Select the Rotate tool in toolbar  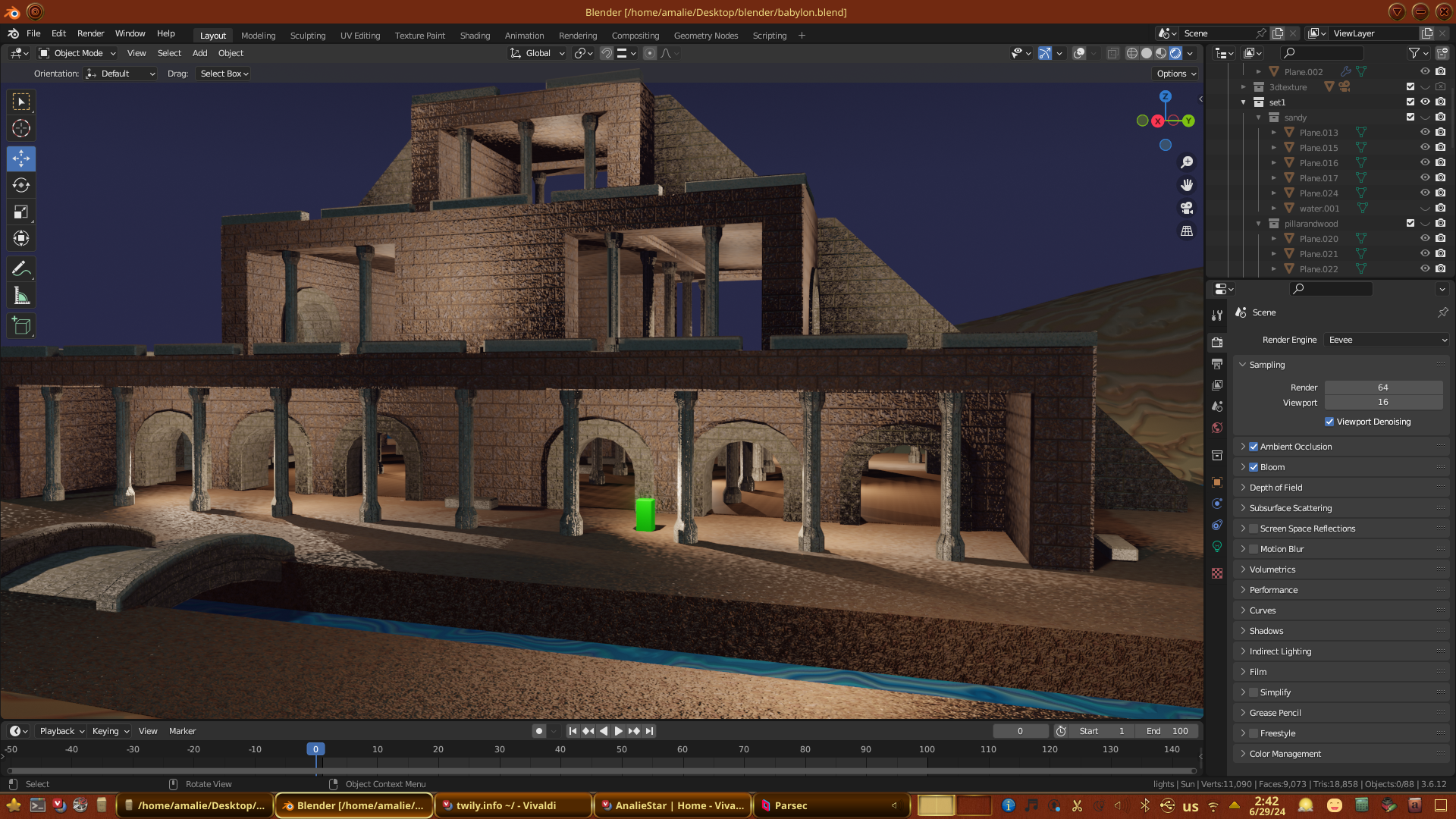(x=21, y=186)
